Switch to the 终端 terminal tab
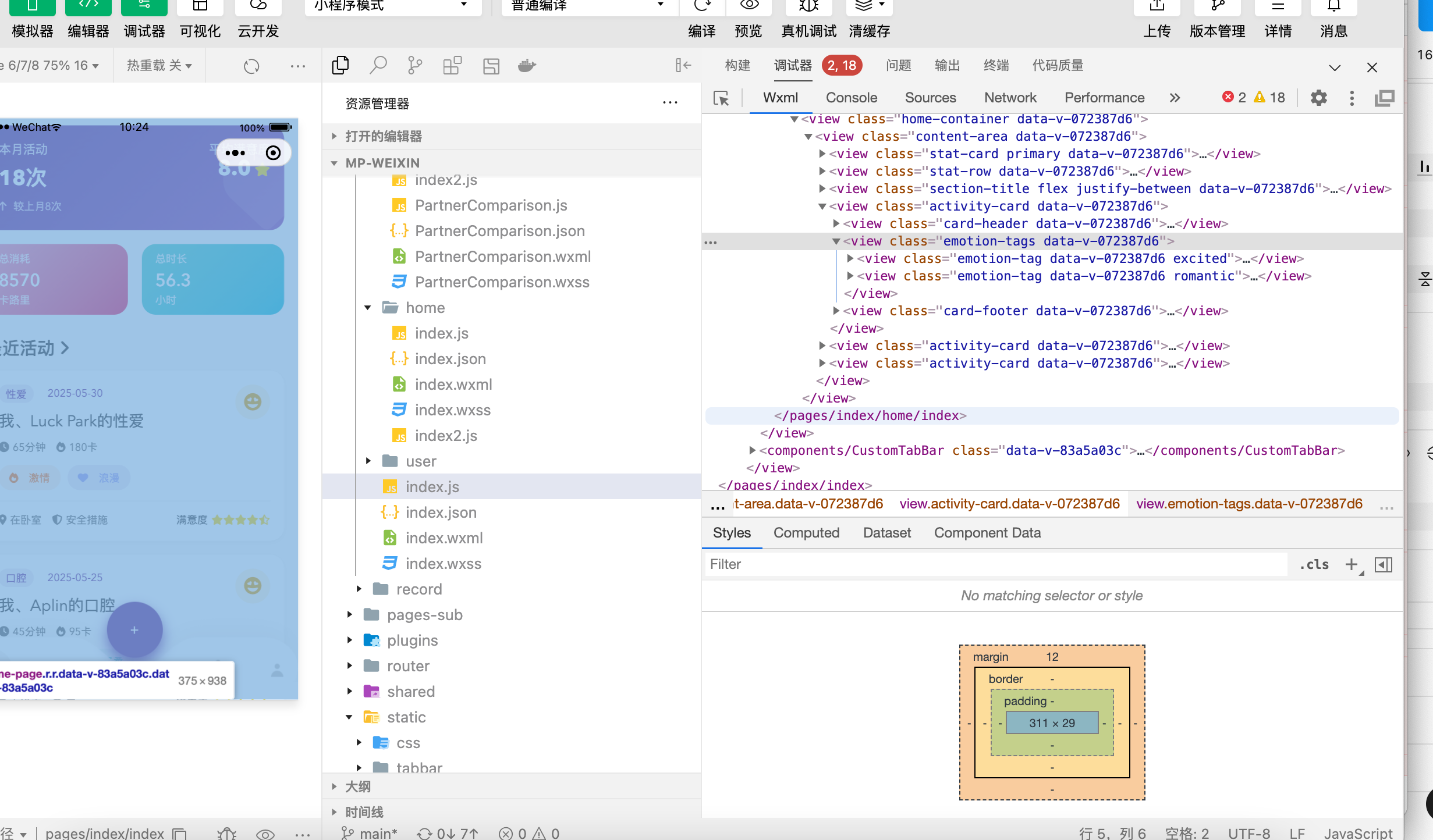Image resolution: width=1433 pixels, height=840 pixels. tap(996, 66)
